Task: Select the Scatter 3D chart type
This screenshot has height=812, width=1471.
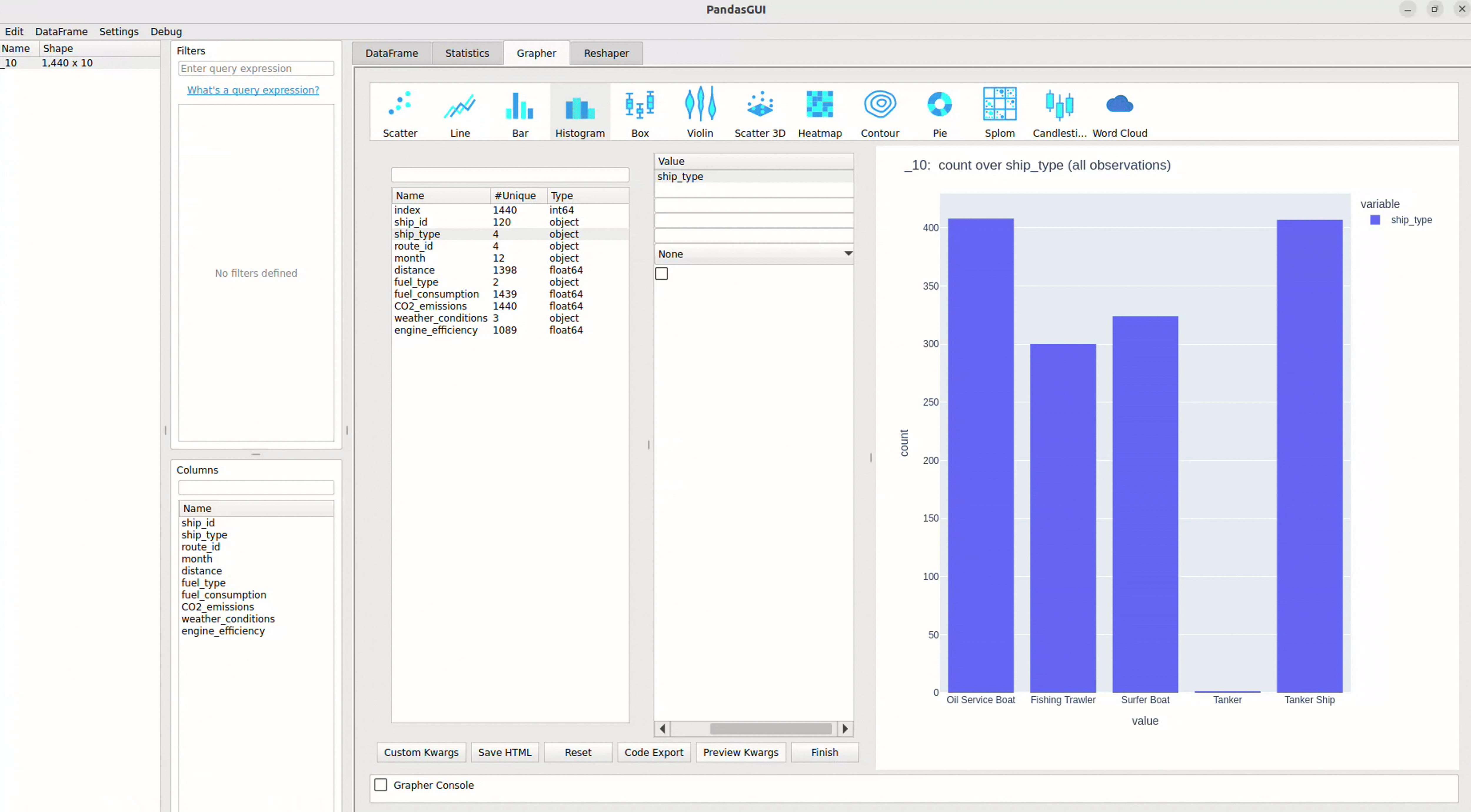Action: coord(760,112)
